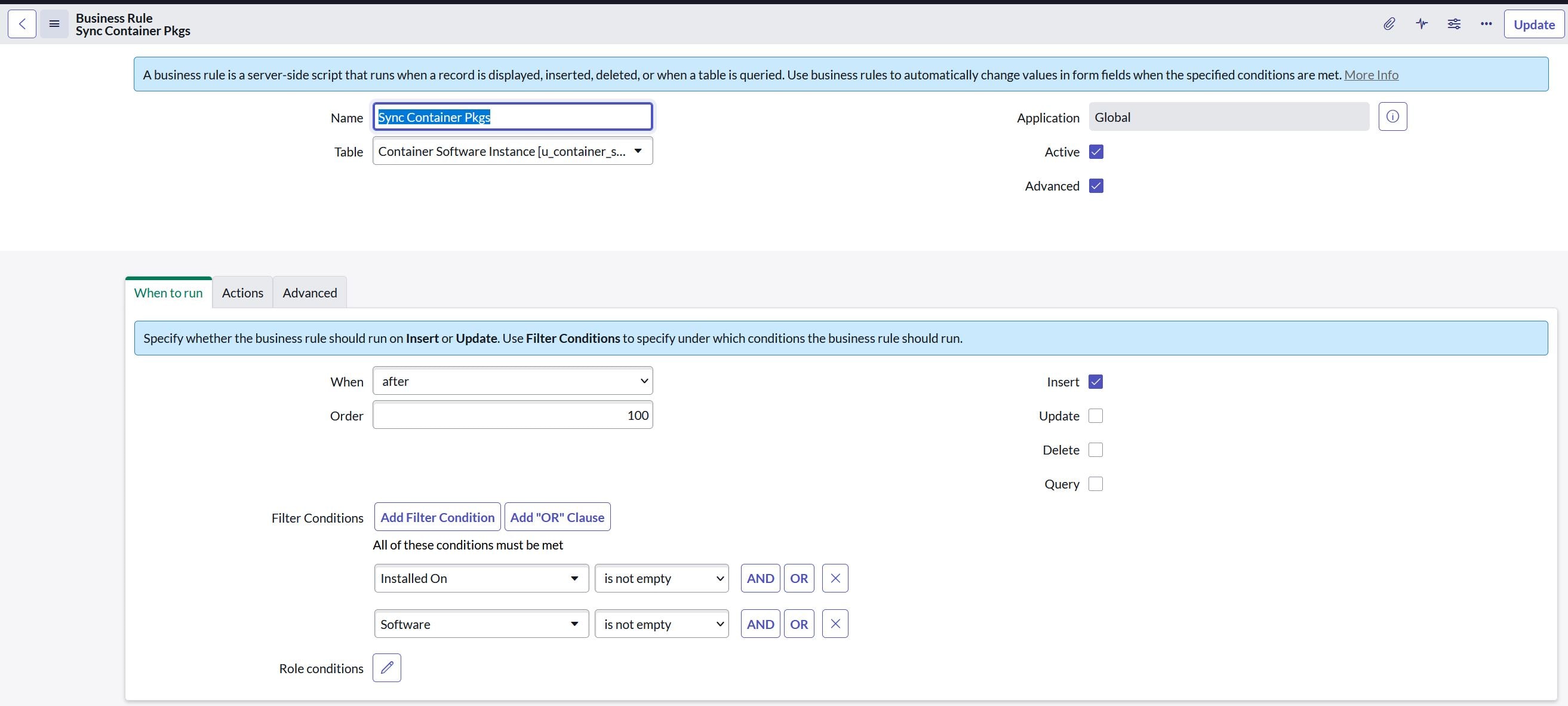Click the info icon beside Application field
1568x706 pixels.
[x=1392, y=116]
